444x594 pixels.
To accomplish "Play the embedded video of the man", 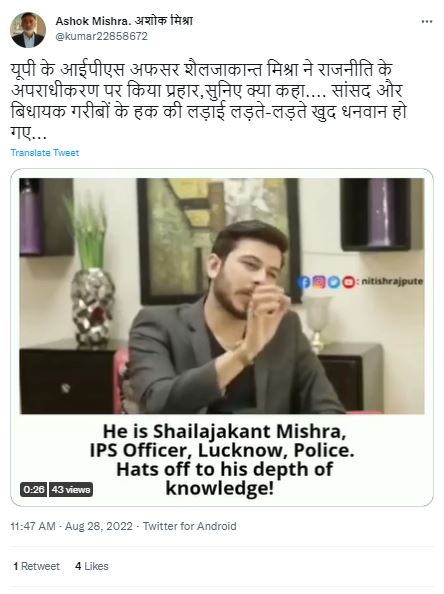I will coord(222,296).
